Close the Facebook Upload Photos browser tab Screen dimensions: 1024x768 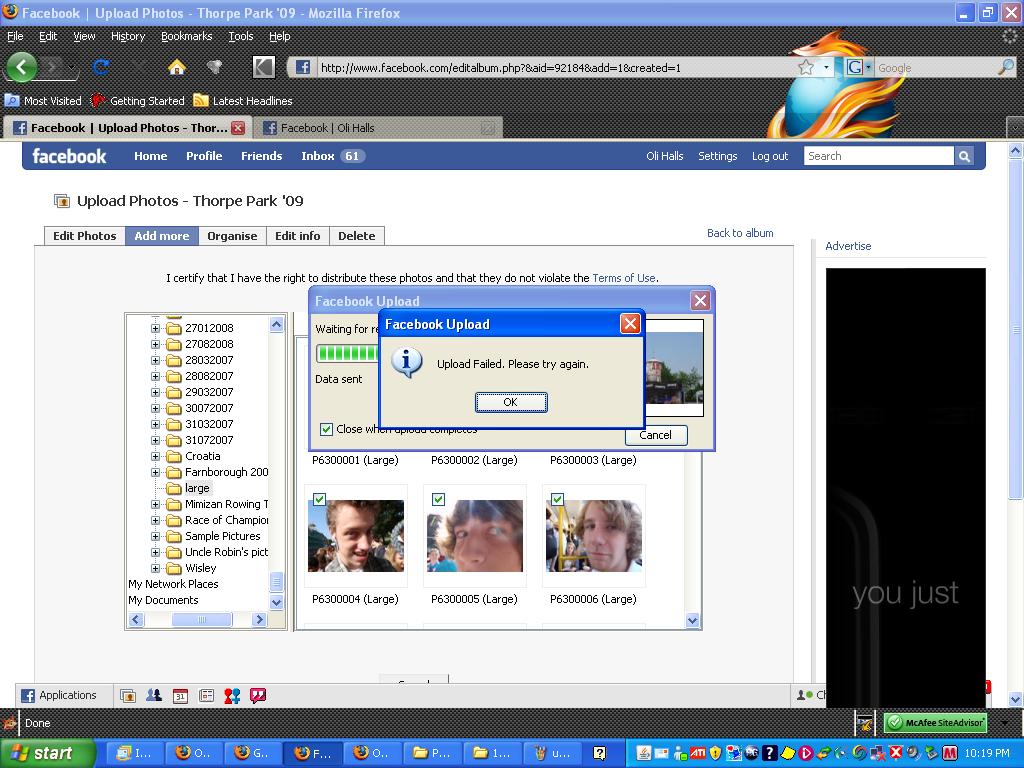pos(238,128)
